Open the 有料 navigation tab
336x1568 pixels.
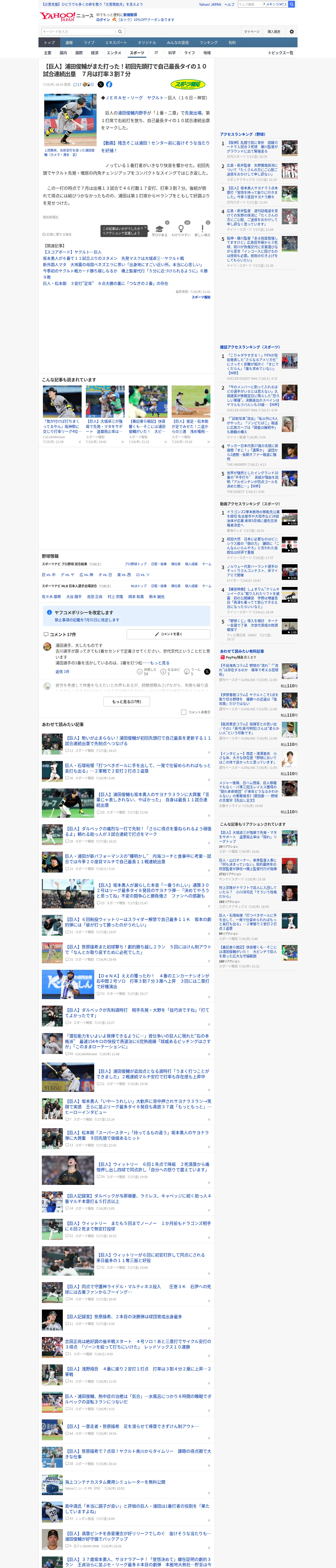232,43
